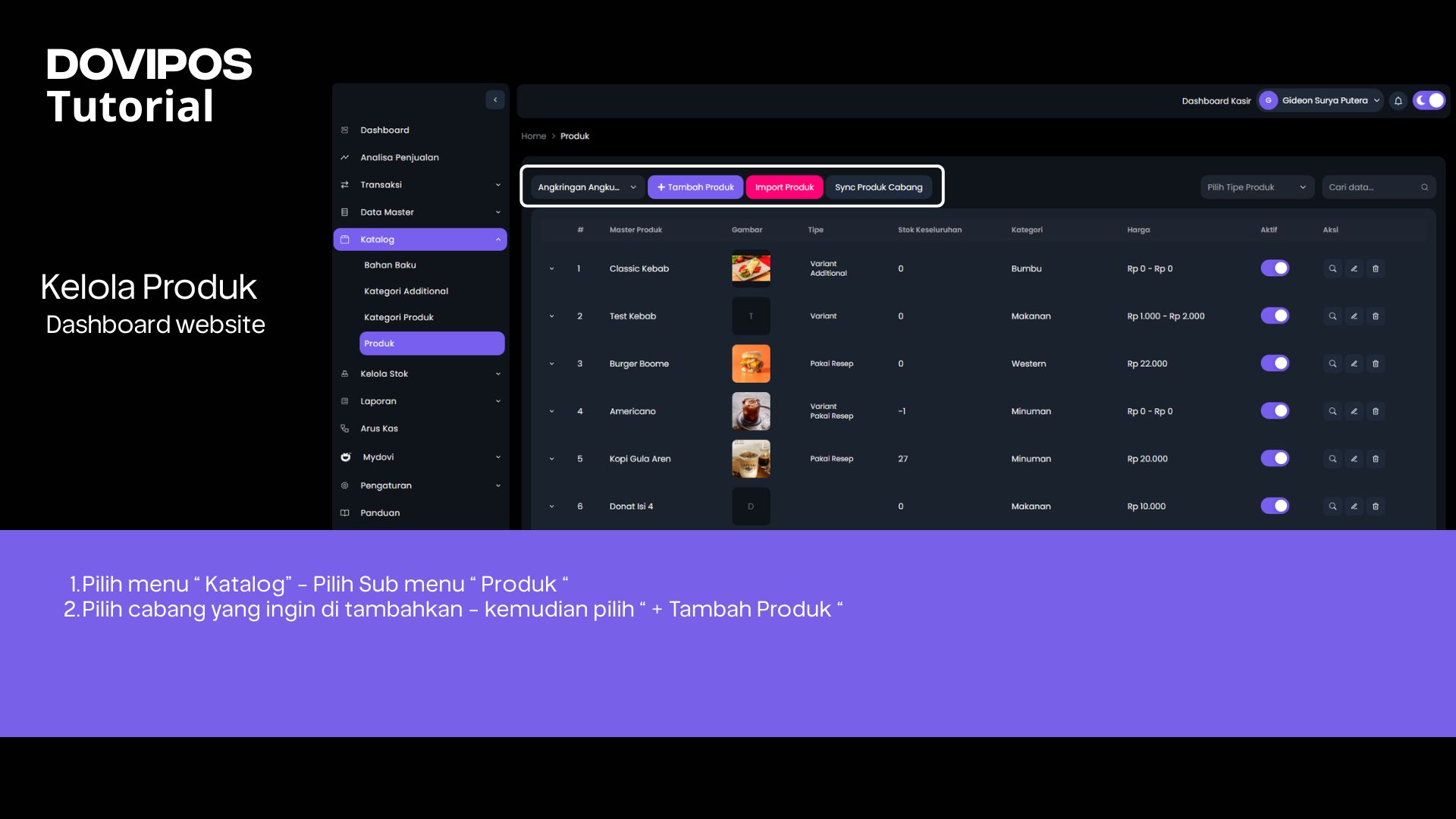The width and height of the screenshot is (1456, 819).
Task: Open the Angkringan branch dropdown
Action: click(587, 187)
